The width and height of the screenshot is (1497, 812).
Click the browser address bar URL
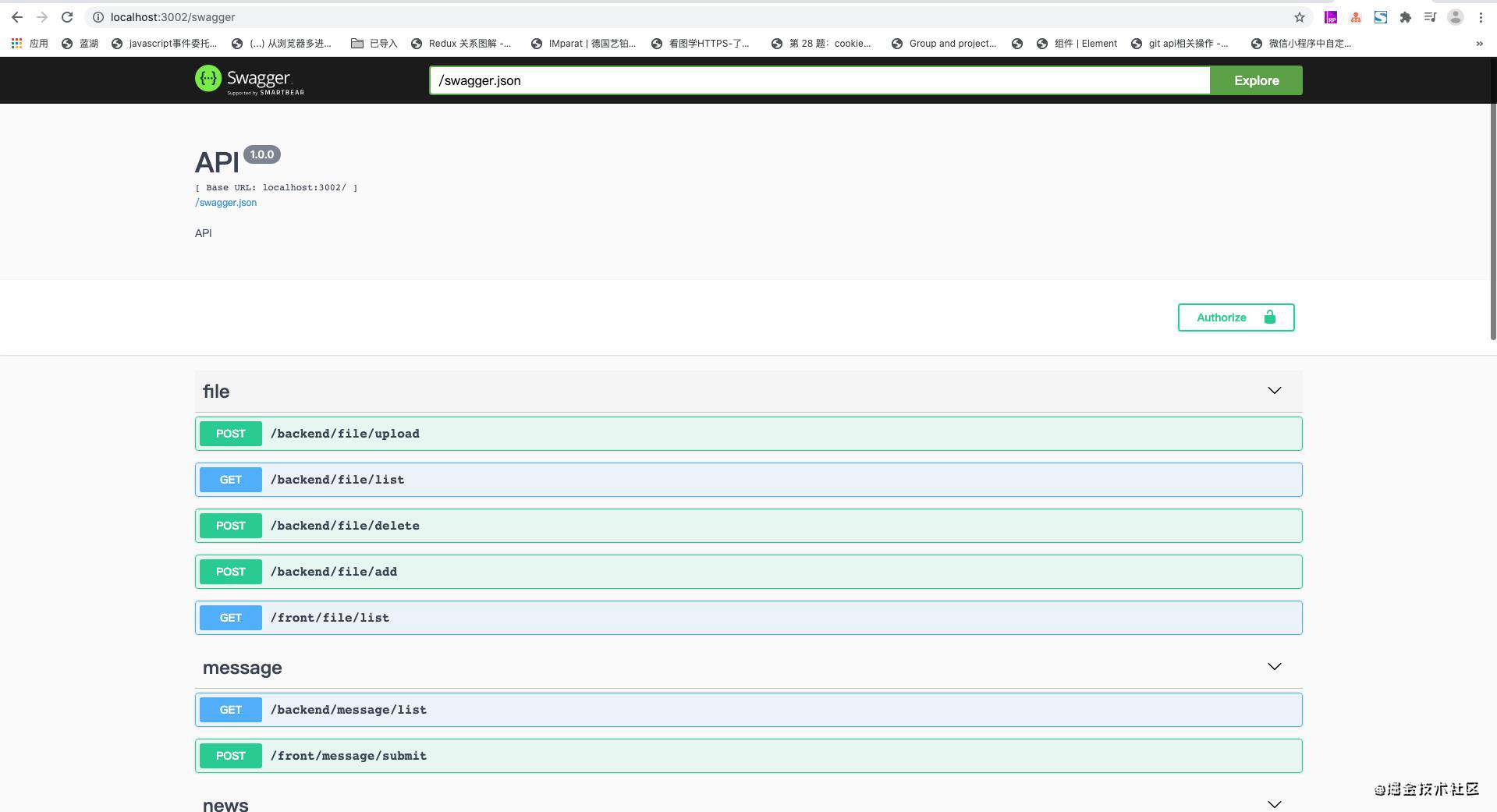tap(172, 17)
